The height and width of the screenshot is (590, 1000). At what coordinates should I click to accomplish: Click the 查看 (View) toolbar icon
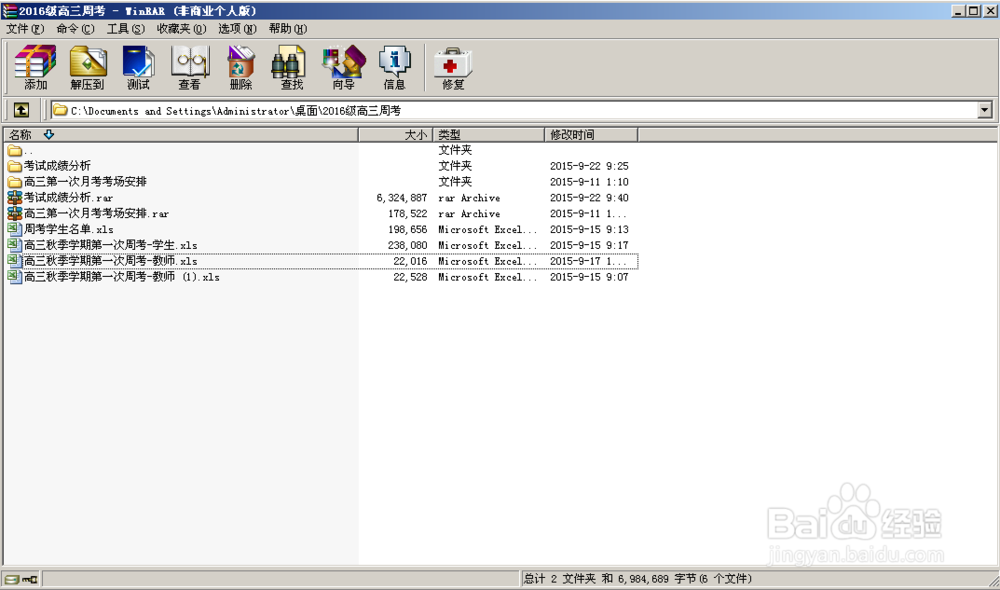pyautogui.click(x=189, y=67)
